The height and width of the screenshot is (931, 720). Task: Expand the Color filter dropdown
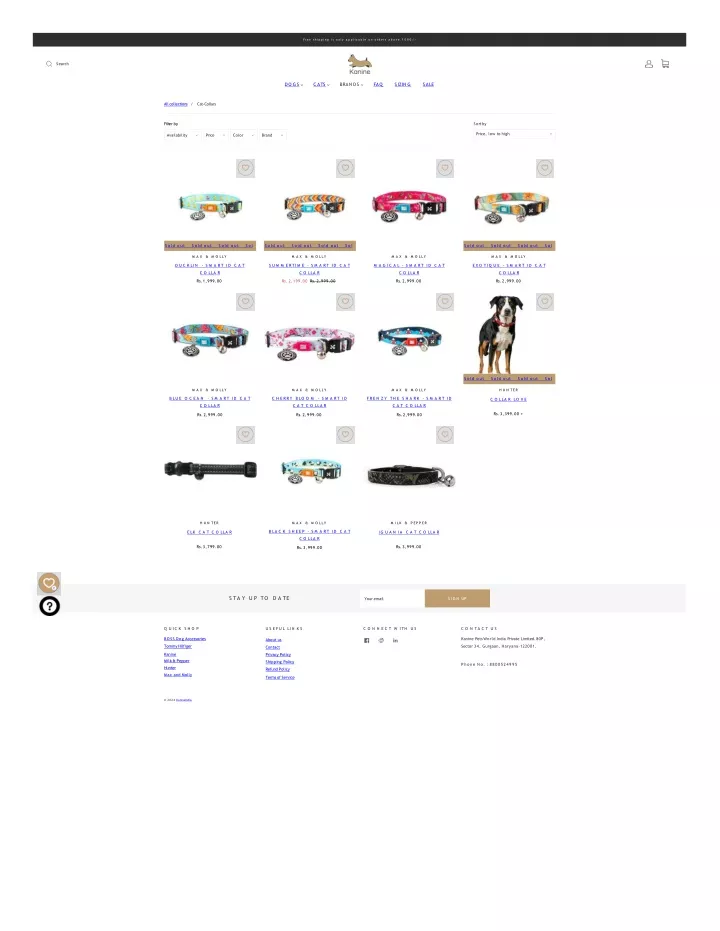[243, 135]
